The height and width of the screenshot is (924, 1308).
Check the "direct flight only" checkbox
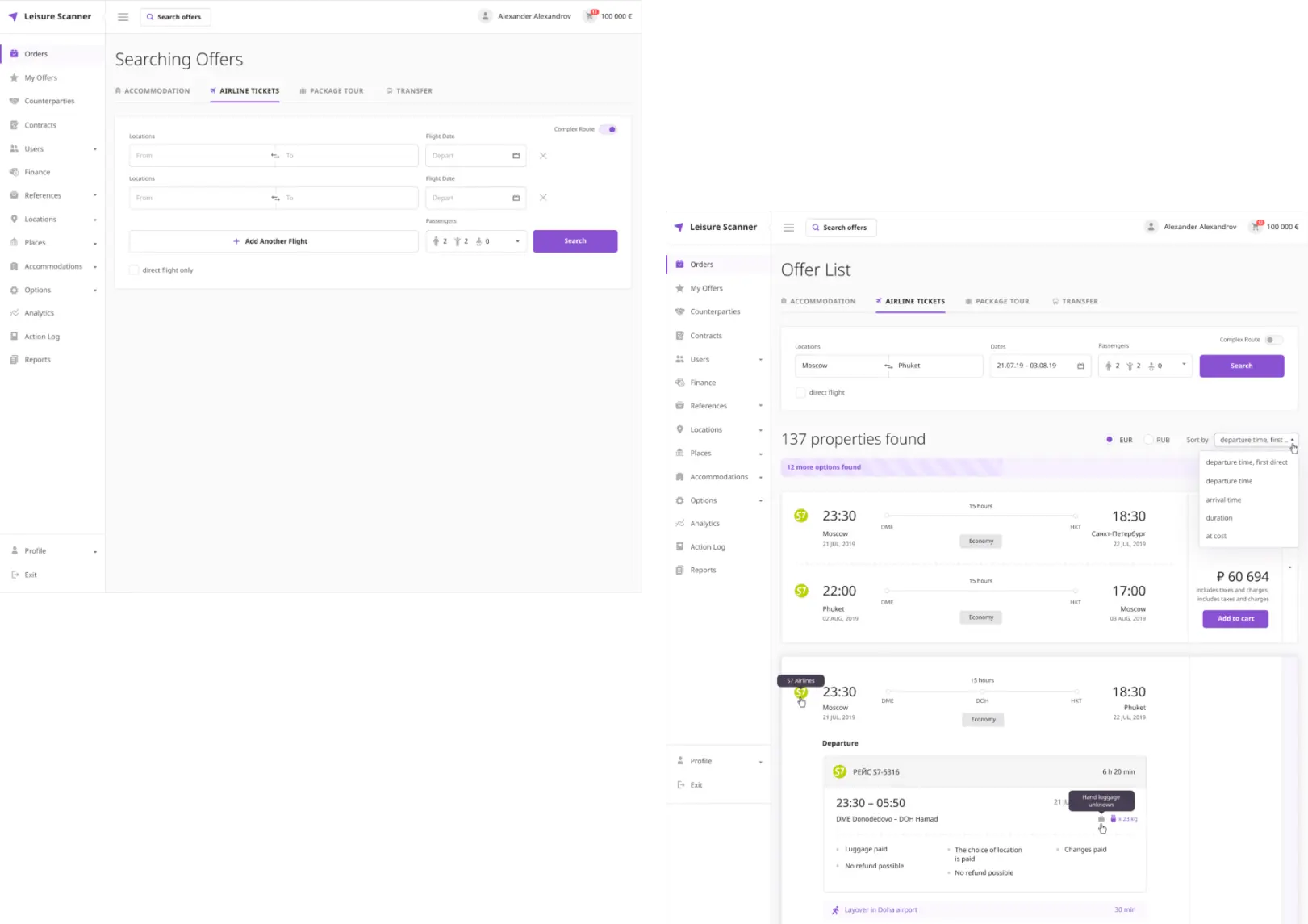tap(134, 270)
